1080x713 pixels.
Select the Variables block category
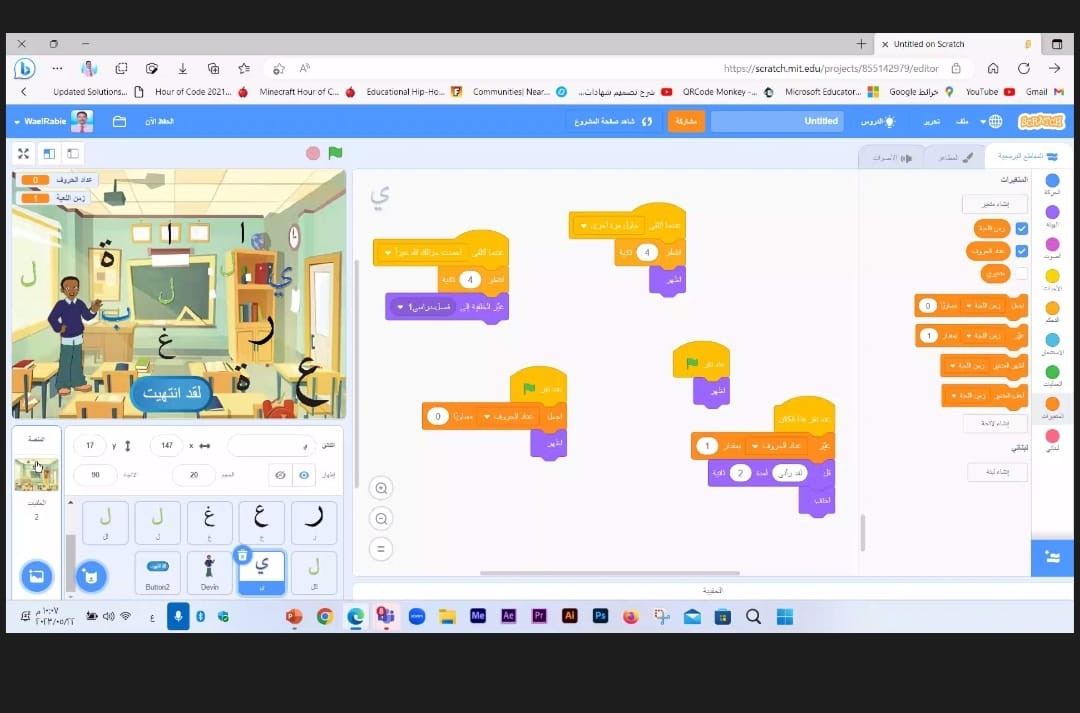pyautogui.click(x=1052, y=407)
